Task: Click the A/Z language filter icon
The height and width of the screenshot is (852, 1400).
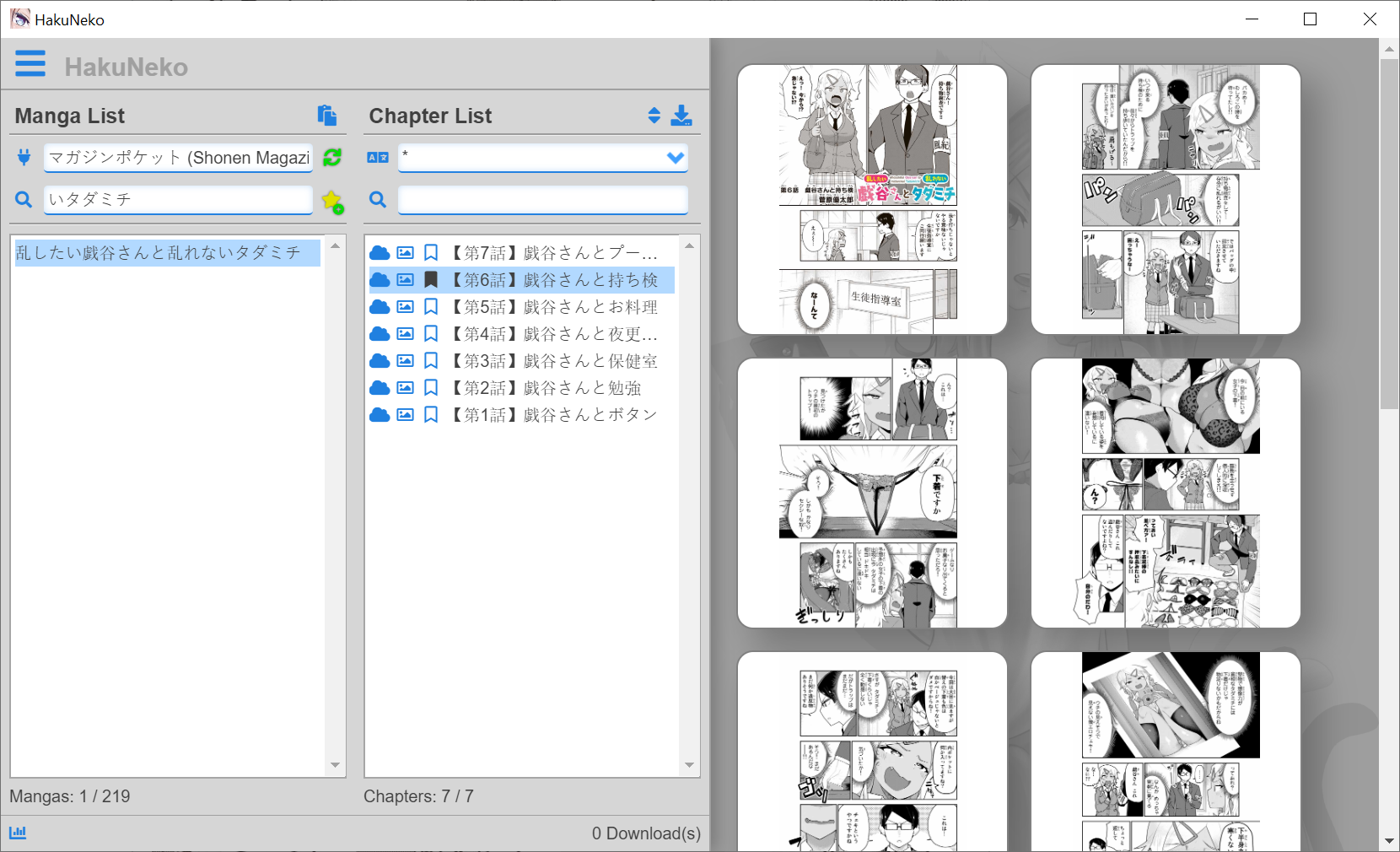Action: click(x=377, y=158)
